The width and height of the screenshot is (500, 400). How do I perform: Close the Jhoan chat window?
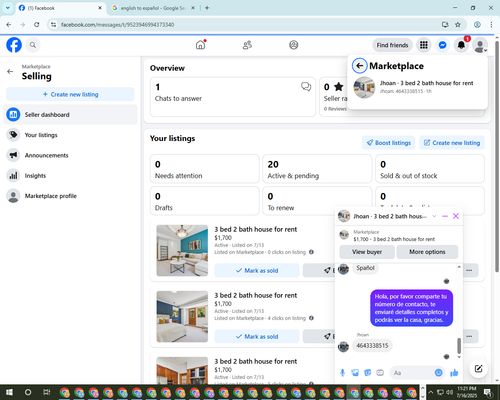456,216
